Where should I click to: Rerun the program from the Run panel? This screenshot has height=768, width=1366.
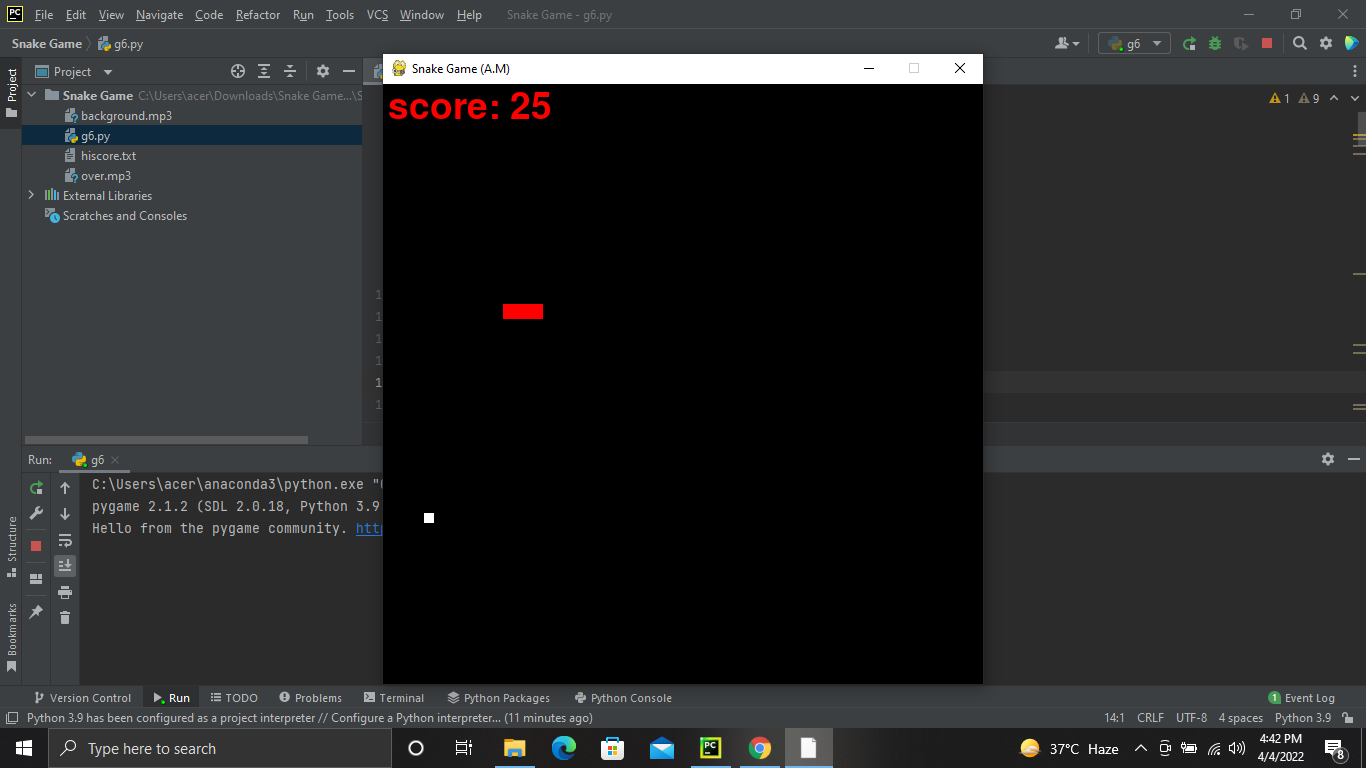pyautogui.click(x=35, y=488)
